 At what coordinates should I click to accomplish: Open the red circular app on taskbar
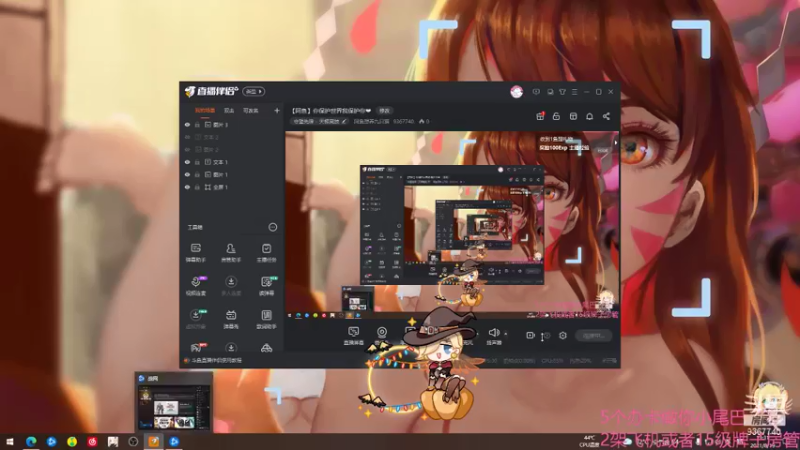tap(92, 441)
